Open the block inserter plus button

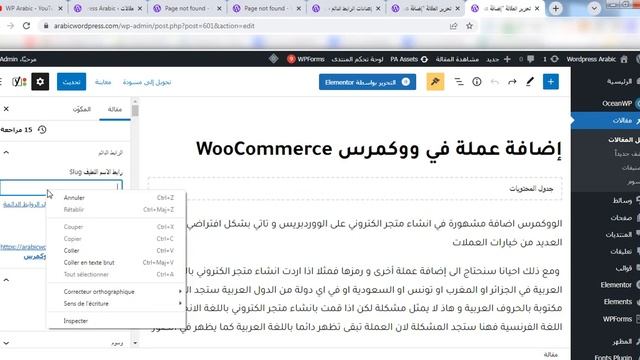pyautogui.click(x=551, y=82)
